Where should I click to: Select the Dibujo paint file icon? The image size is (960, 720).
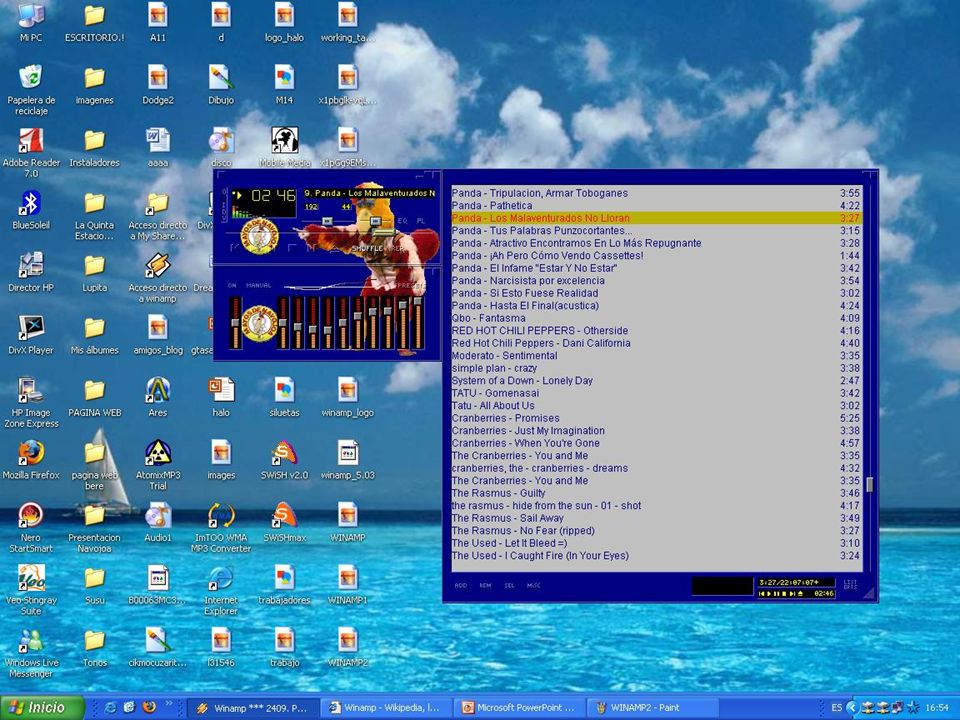[221, 84]
